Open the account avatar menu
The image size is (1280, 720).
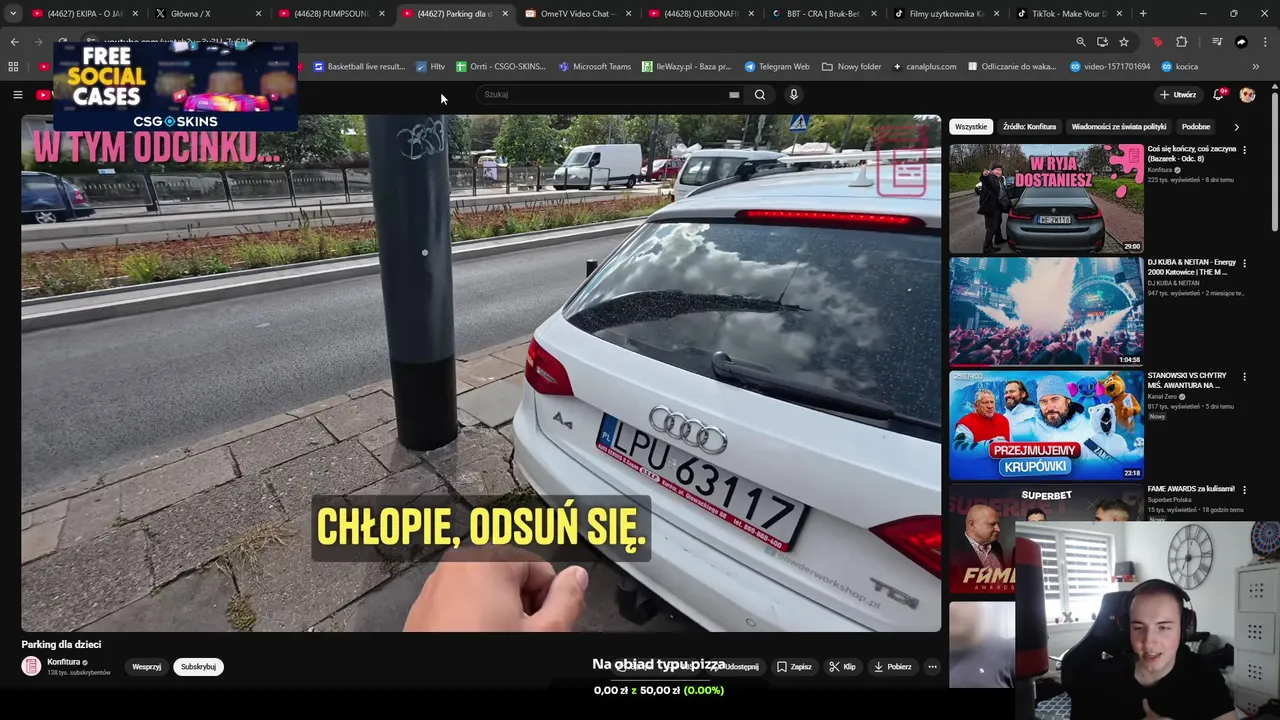[x=1247, y=95]
